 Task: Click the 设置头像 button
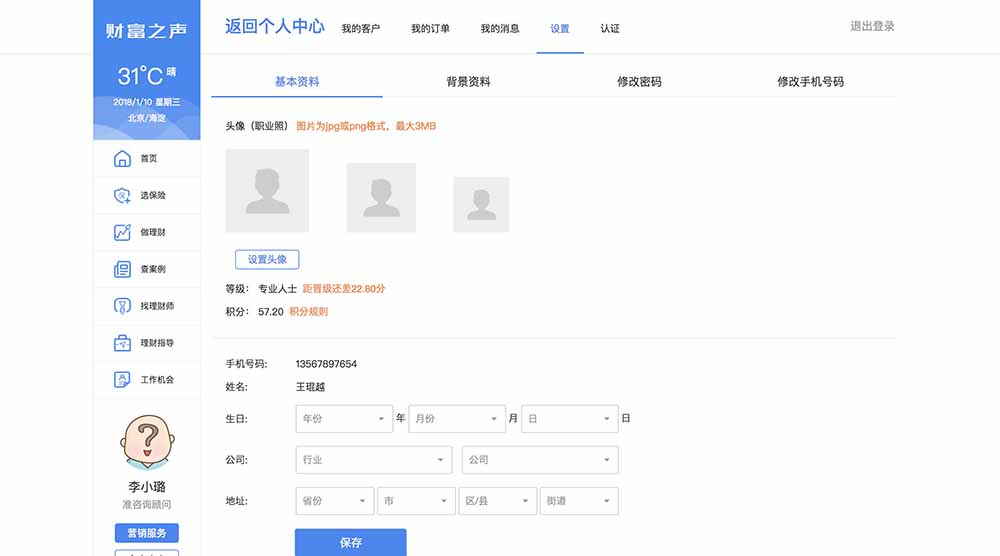[x=267, y=260]
